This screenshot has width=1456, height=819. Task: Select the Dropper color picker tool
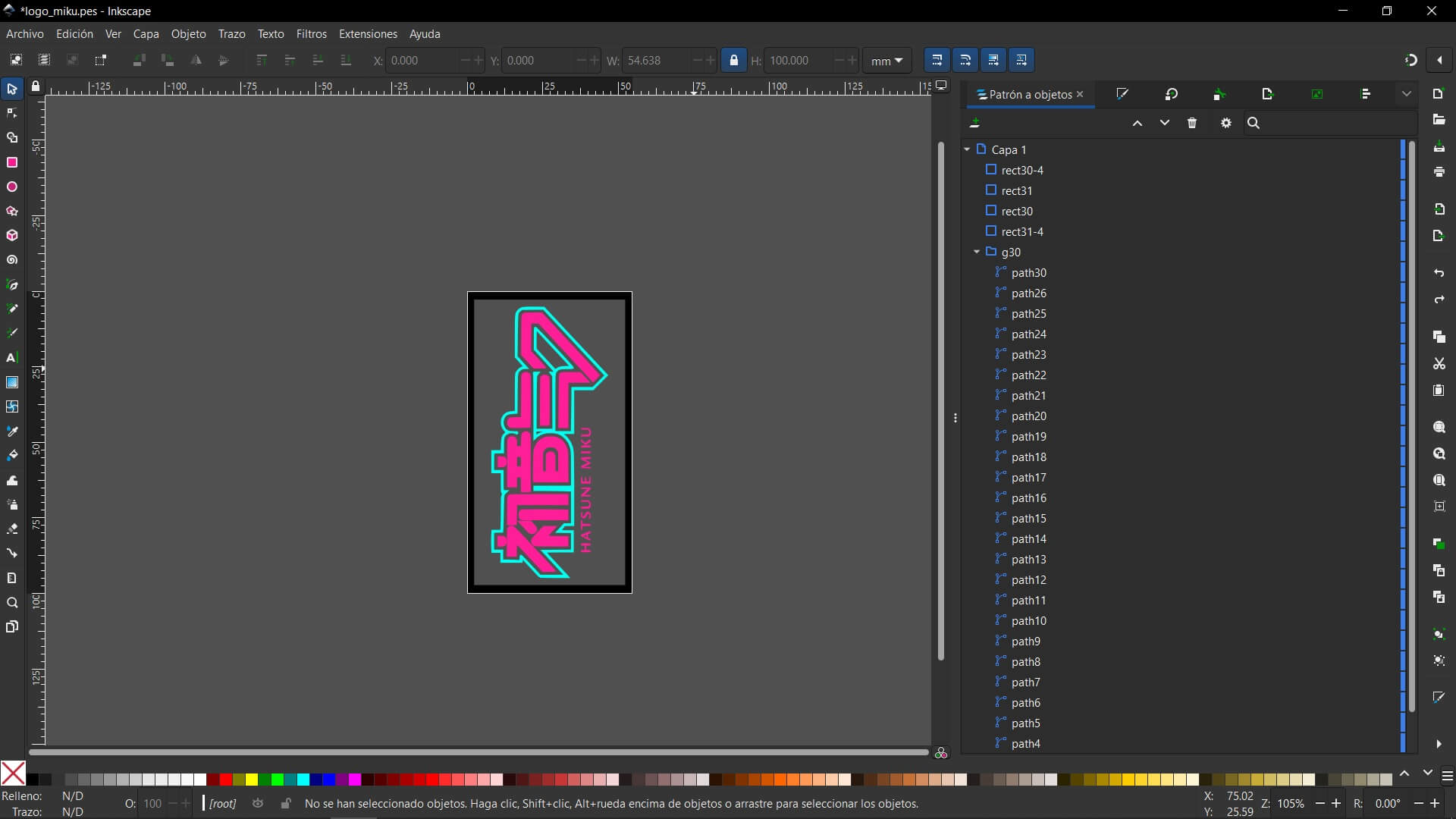(x=12, y=431)
